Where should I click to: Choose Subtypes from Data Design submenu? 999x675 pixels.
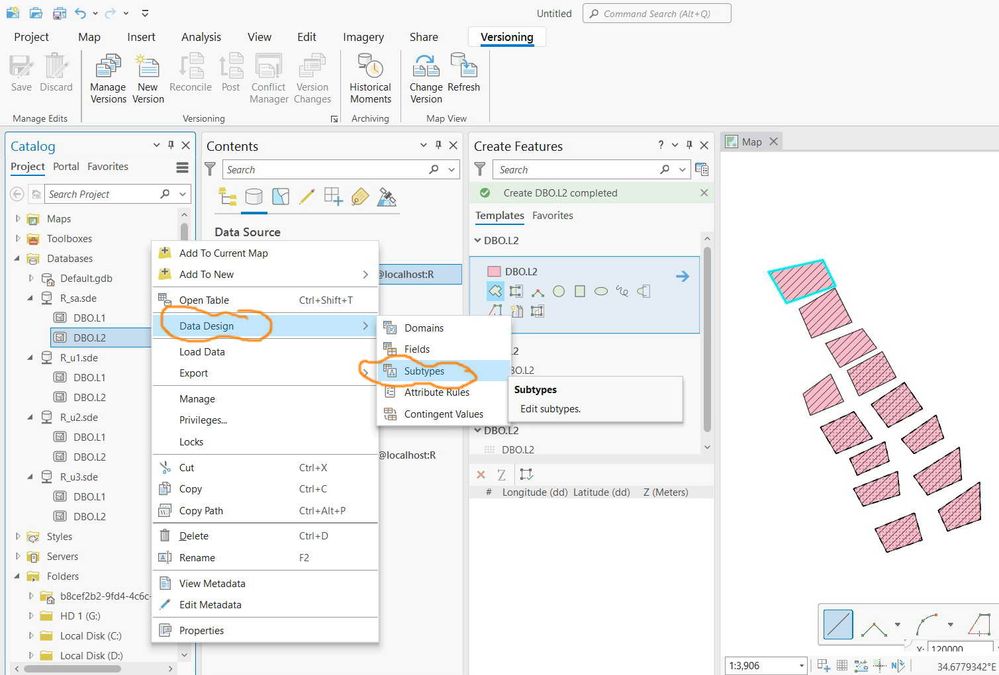(443, 371)
